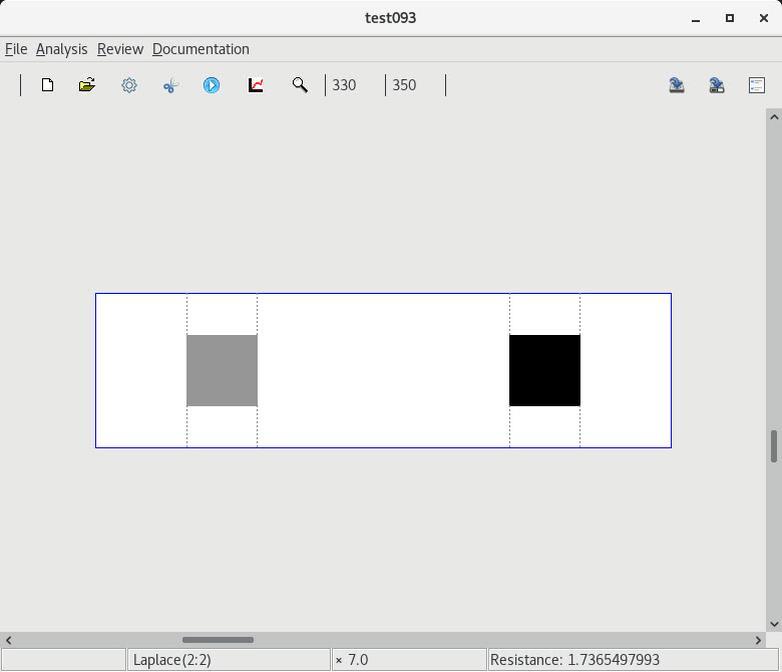Open the Analysis menu
Screen dimensions: 782x672
coord(61,49)
